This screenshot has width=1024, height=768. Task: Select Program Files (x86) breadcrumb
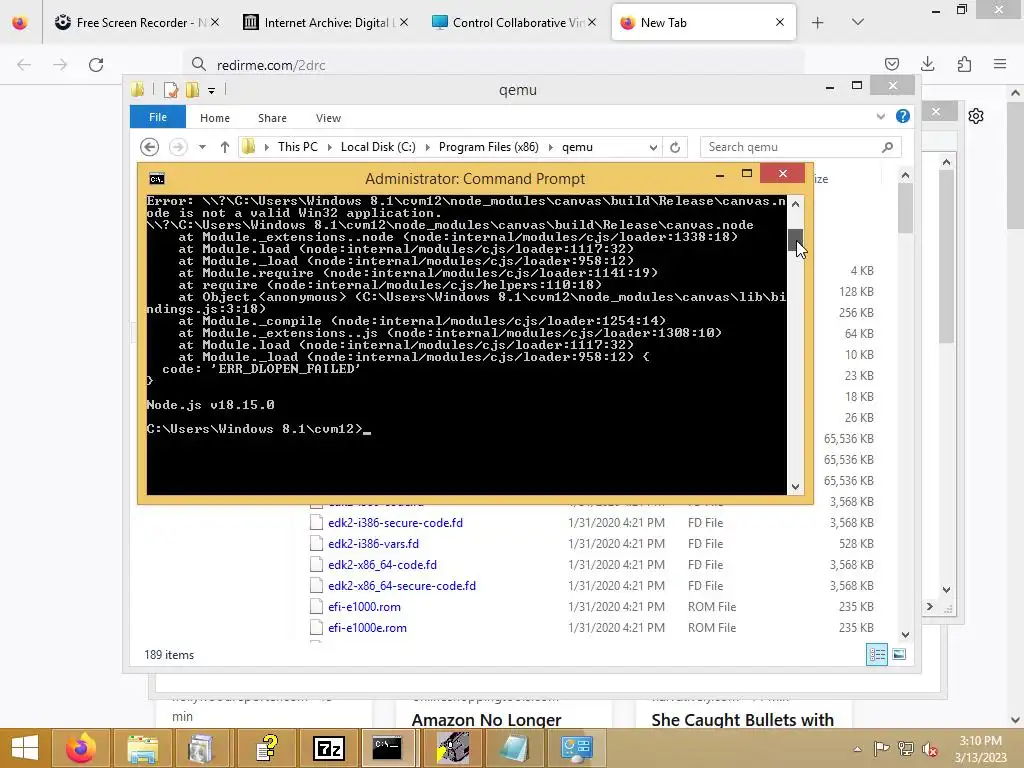tap(488, 147)
